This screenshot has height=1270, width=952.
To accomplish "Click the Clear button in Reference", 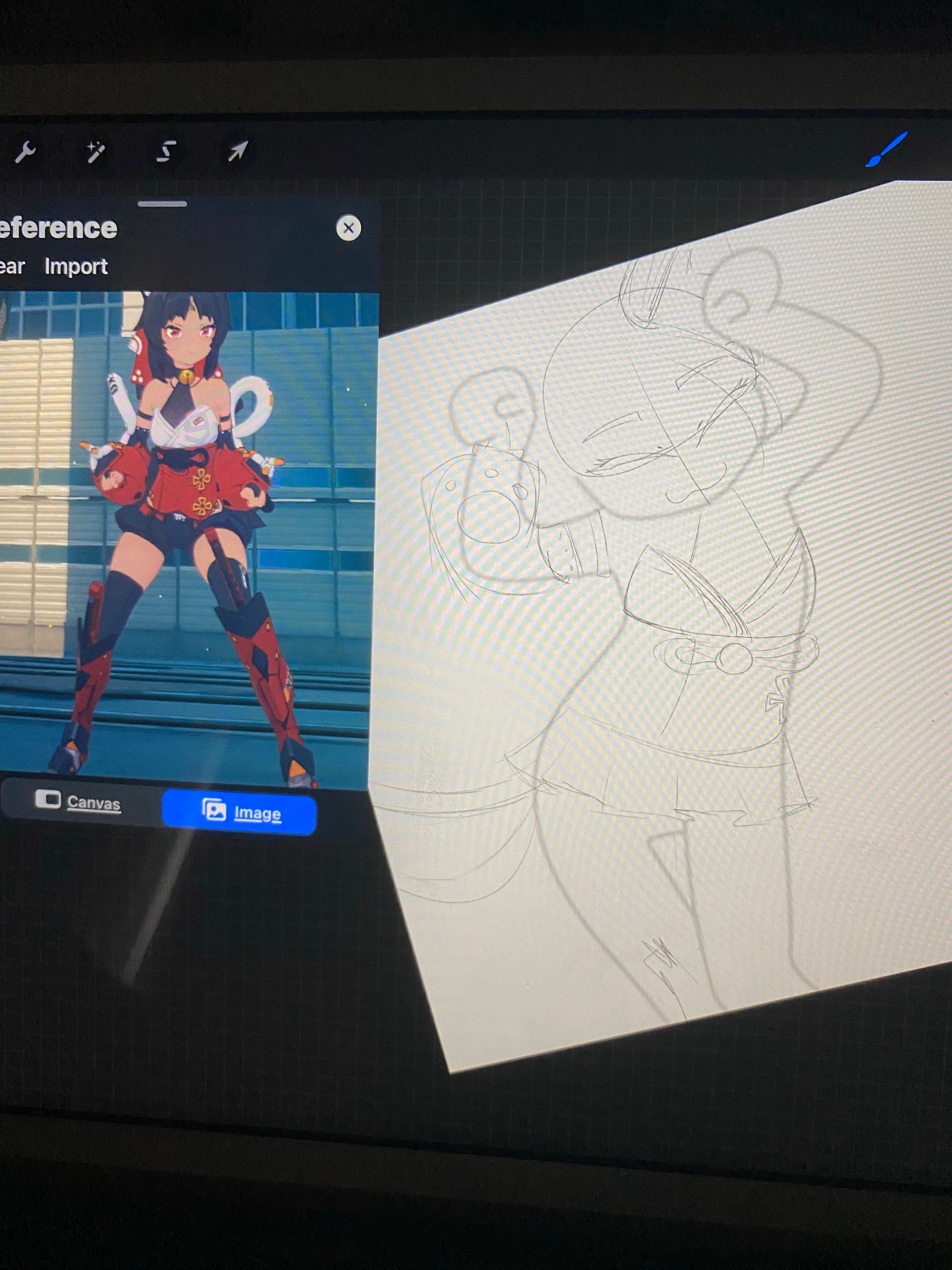I will tap(11, 266).
